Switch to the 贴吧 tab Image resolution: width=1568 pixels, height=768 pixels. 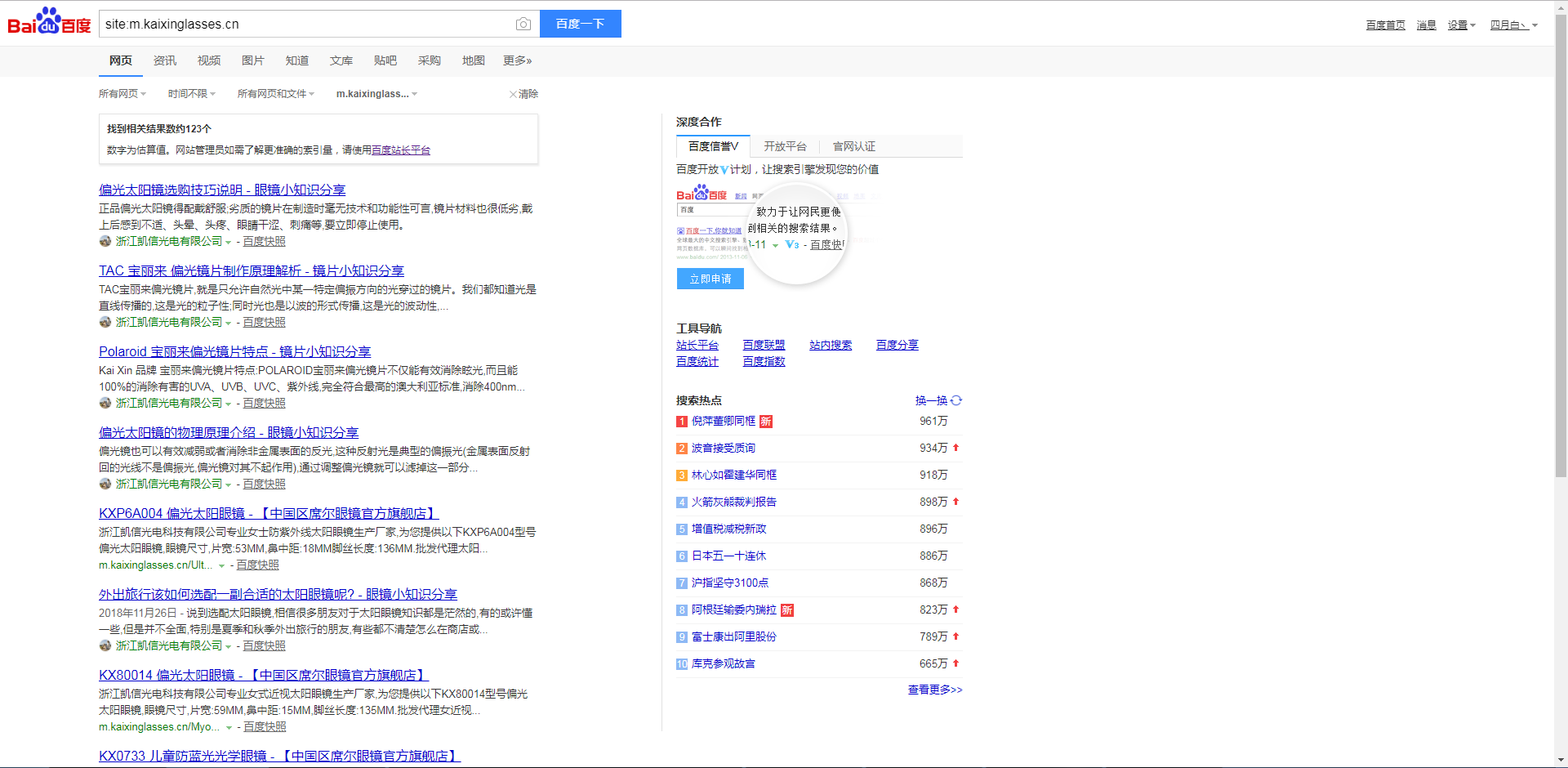pyautogui.click(x=385, y=60)
